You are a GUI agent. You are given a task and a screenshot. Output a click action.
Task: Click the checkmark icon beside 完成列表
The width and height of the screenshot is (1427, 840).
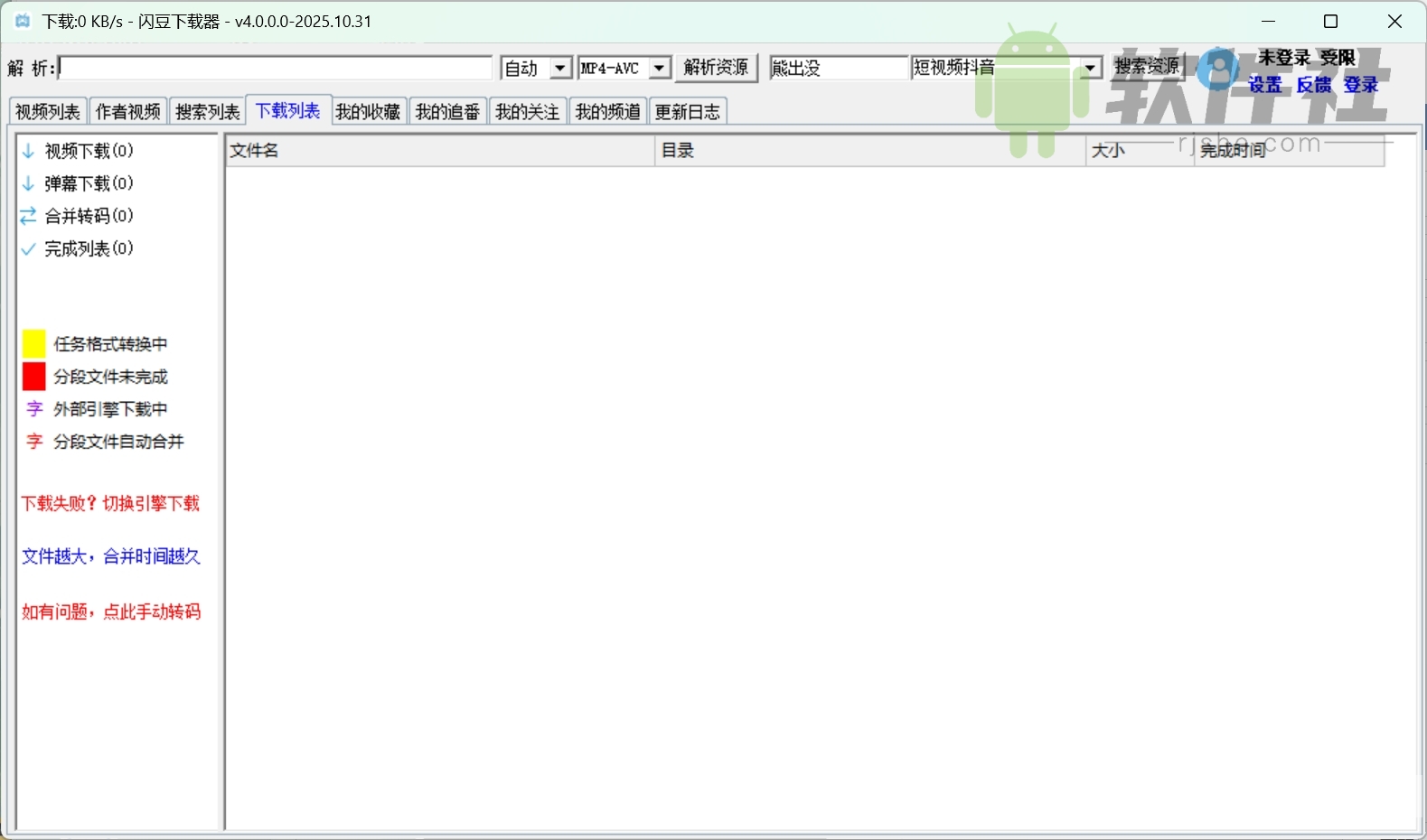(x=28, y=248)
